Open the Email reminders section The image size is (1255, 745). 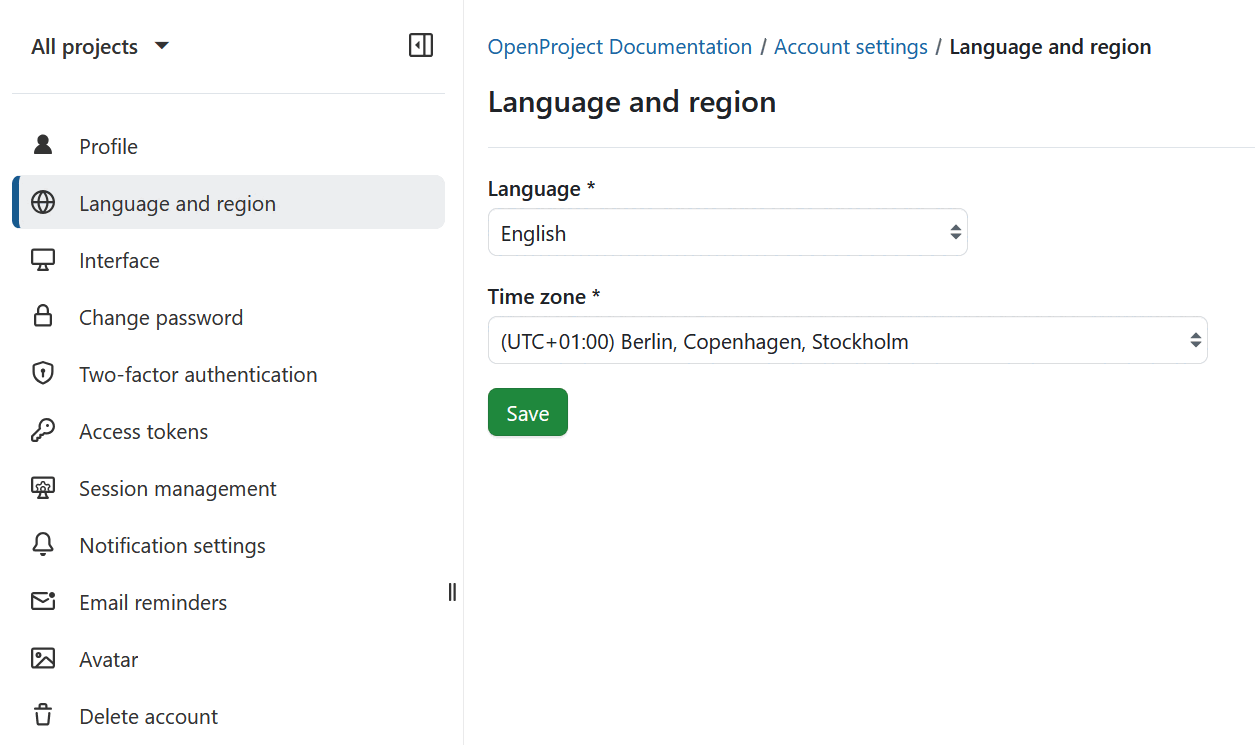(x=151, y=601)
